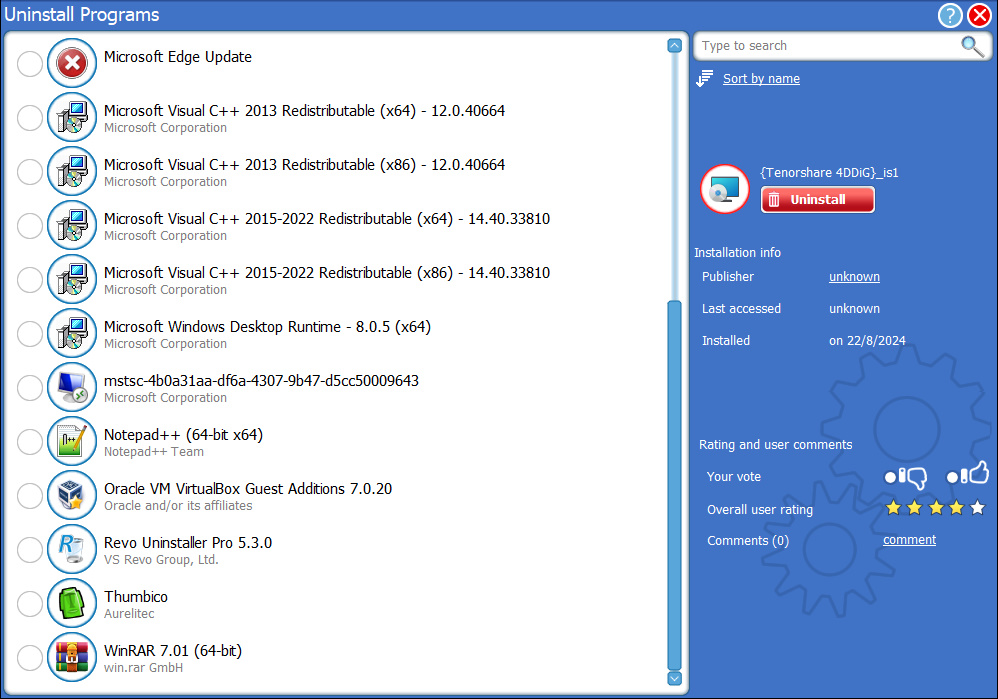
Task: Click the Uninstall button
Action: tap(818, 199)
